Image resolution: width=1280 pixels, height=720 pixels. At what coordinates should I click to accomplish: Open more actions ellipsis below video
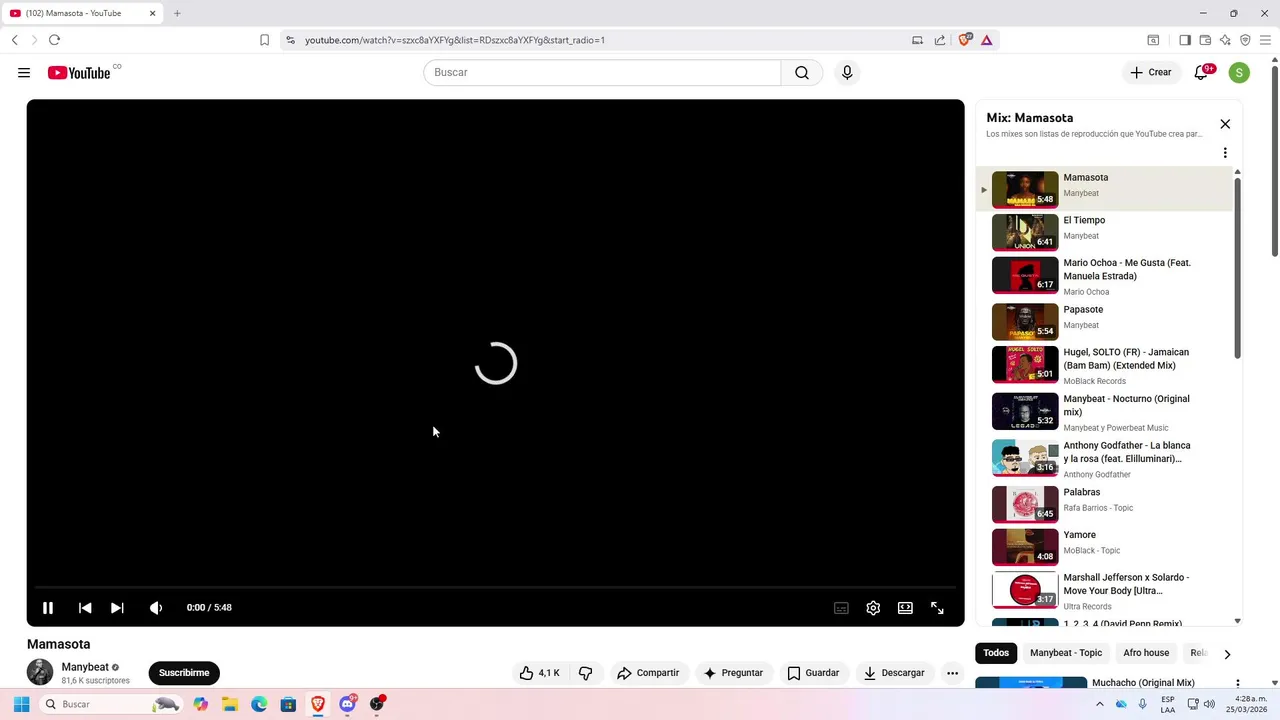point(952,673)
